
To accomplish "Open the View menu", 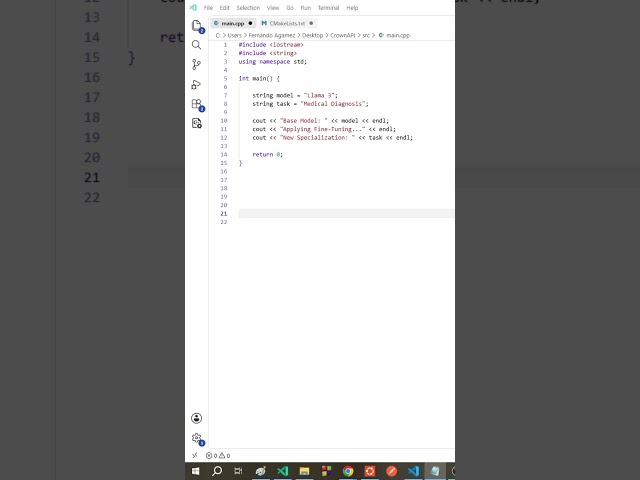I will click(273, 8).
